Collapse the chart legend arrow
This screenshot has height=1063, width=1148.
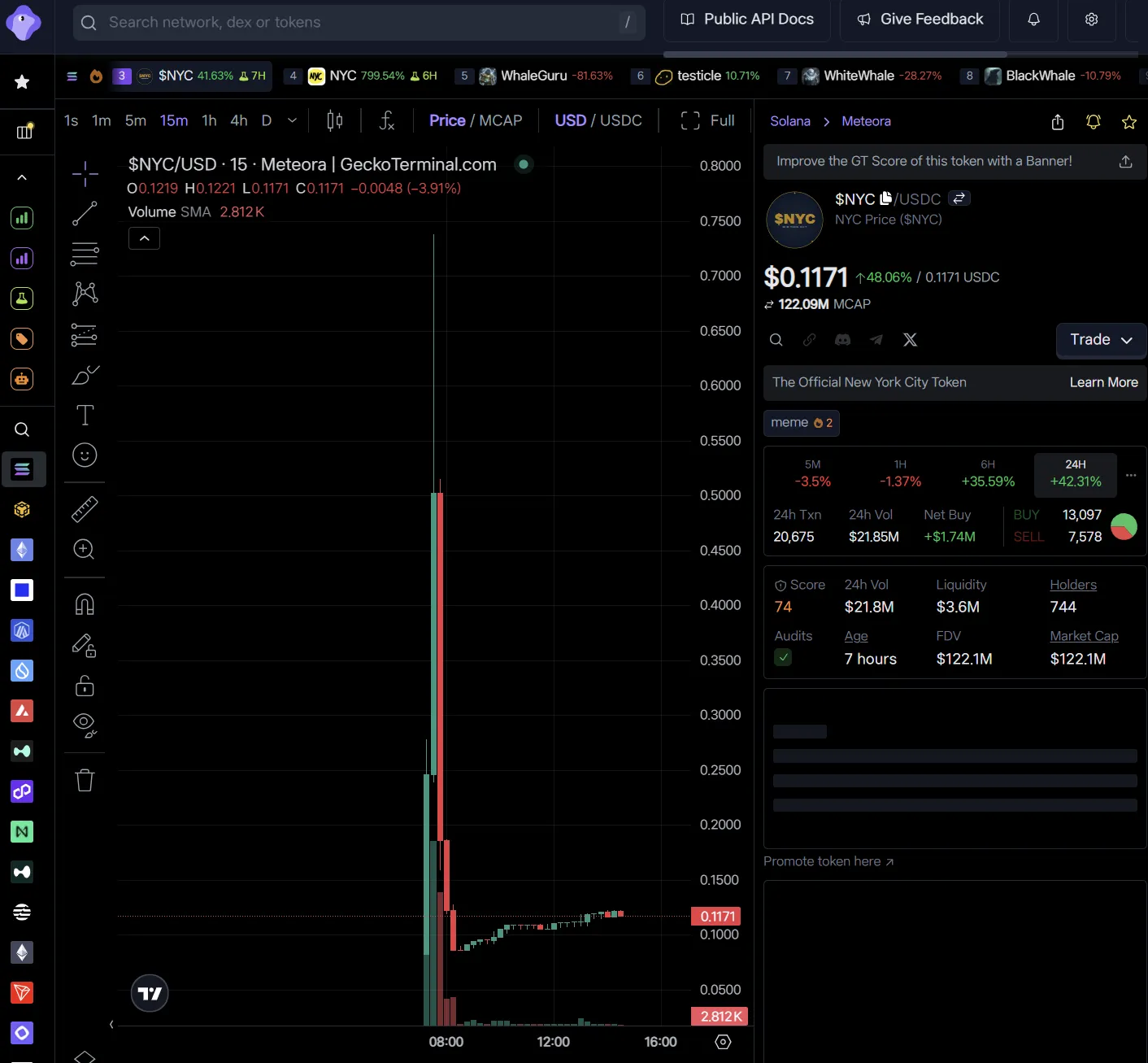point(144,238)
